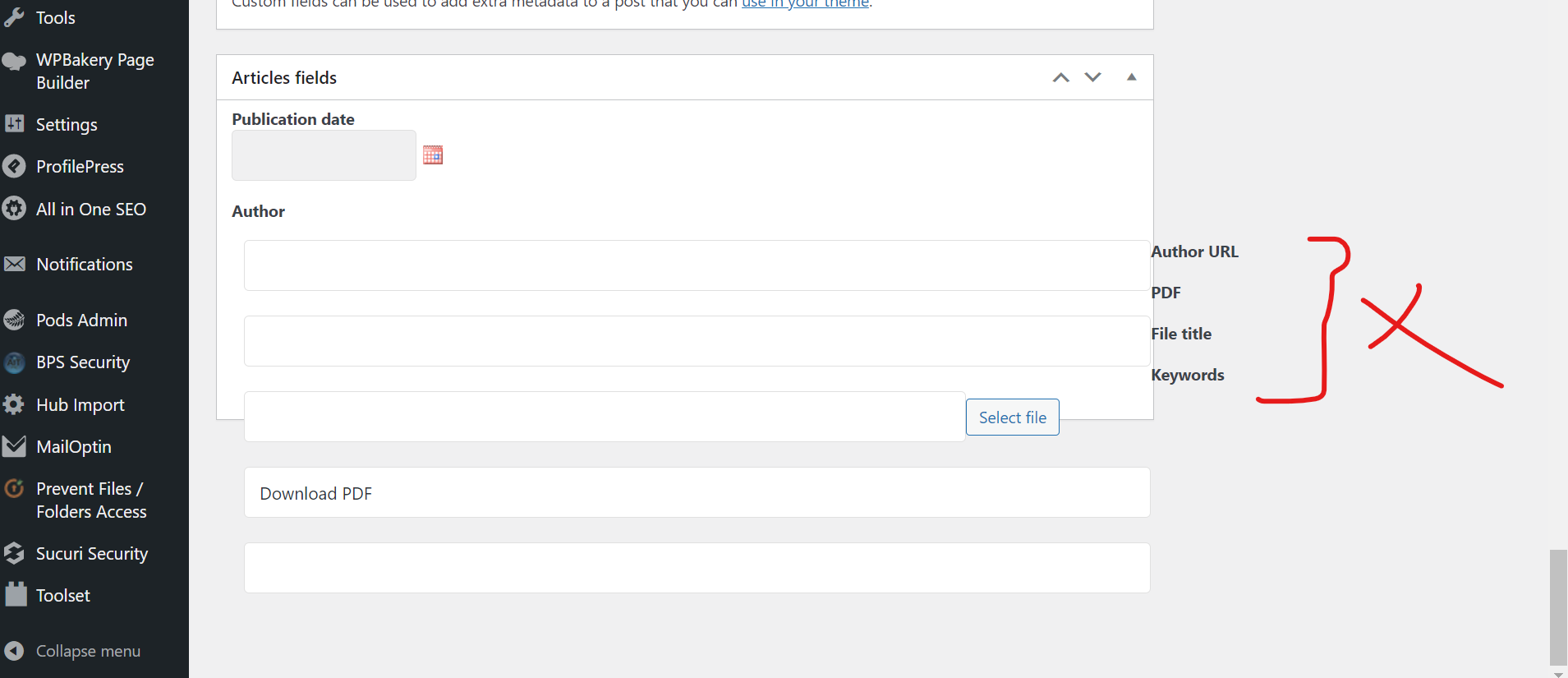Open All in One SEO via its icon

(x=14, y=208)
